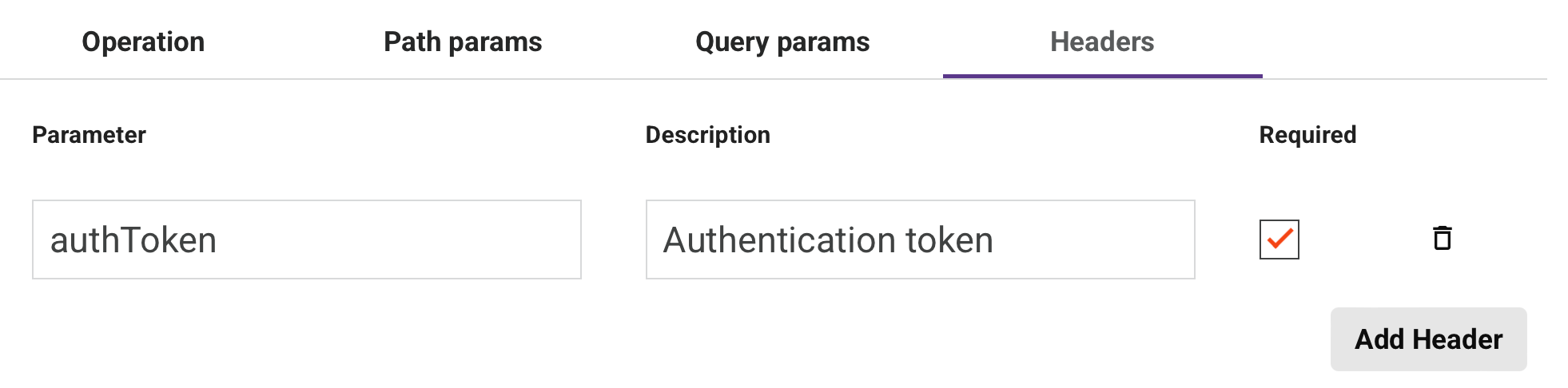Click the trash can icon

[x=1442, y=239]
